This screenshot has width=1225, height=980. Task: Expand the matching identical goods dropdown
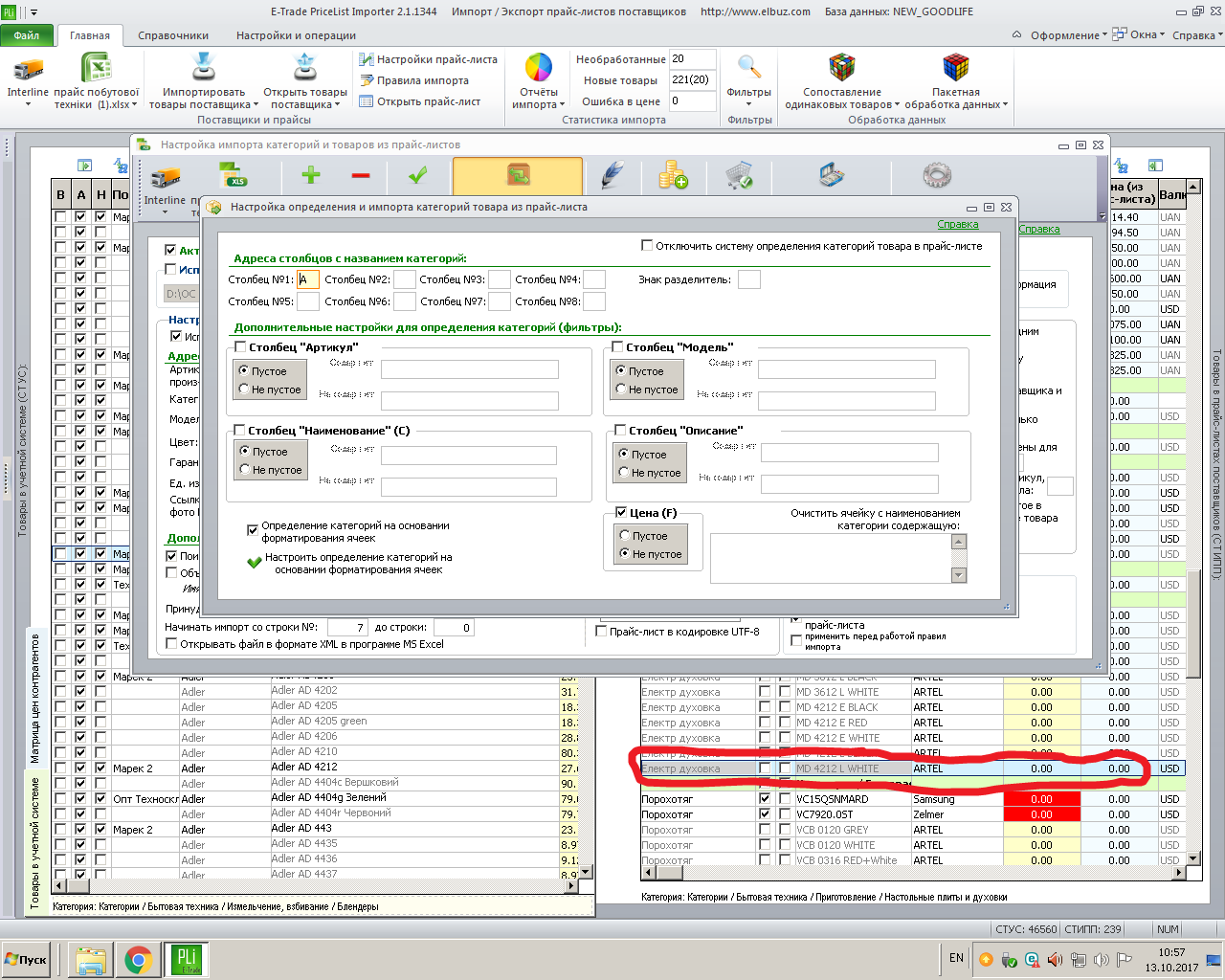[x=897, y=105]
